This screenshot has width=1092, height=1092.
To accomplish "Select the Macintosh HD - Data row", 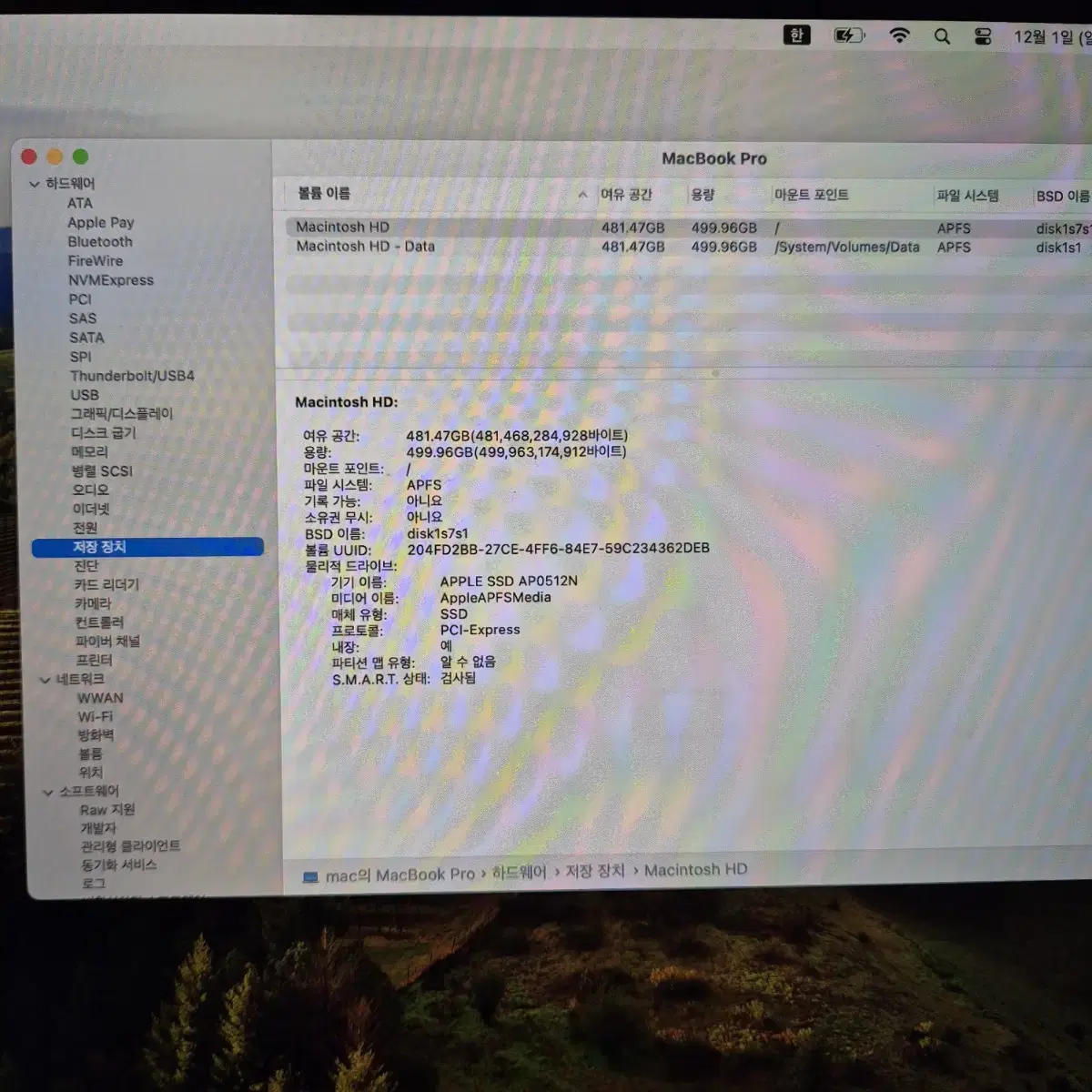I will click(689, 247).
